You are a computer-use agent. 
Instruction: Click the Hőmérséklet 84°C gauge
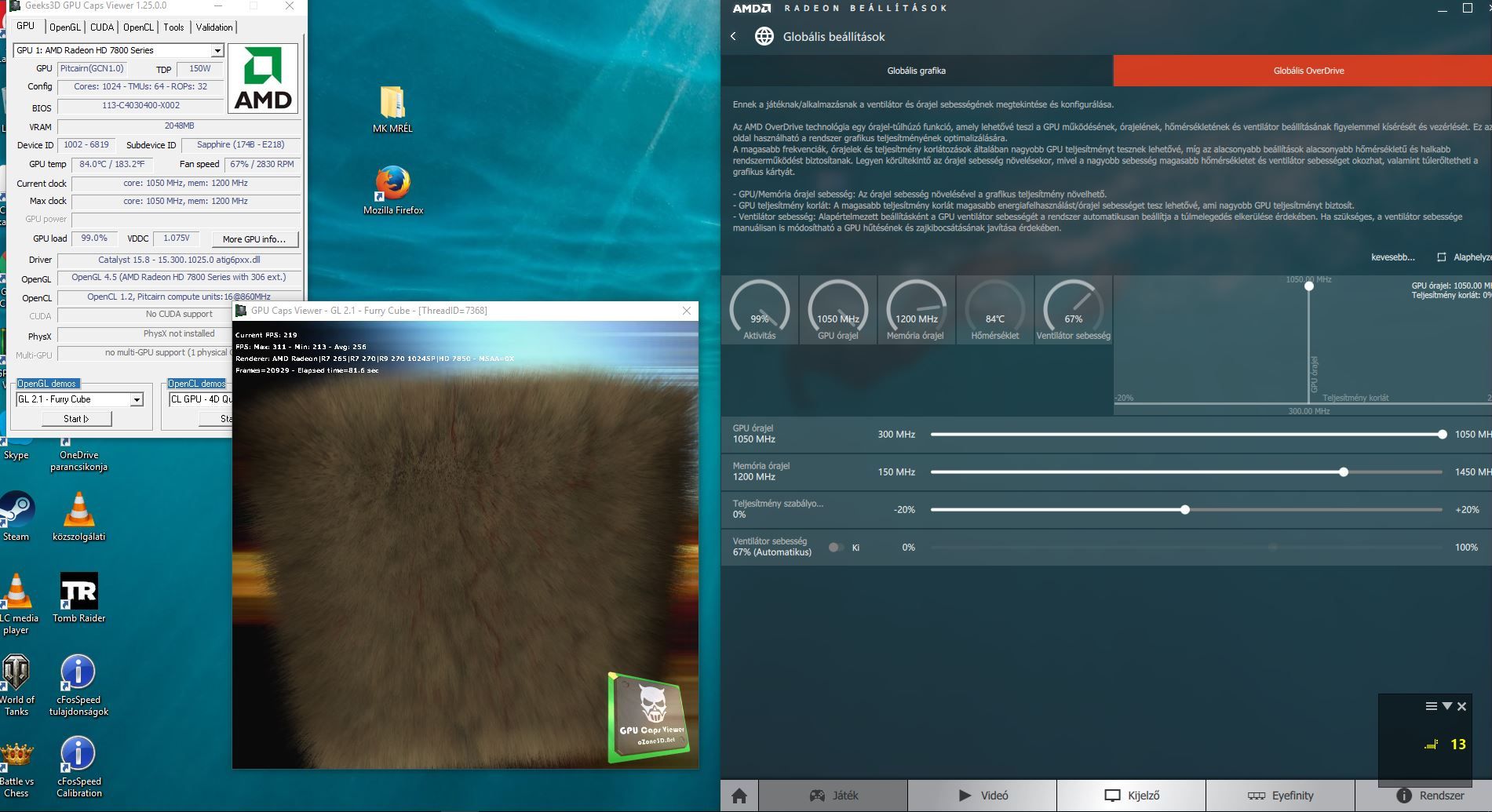pos(994,310)
